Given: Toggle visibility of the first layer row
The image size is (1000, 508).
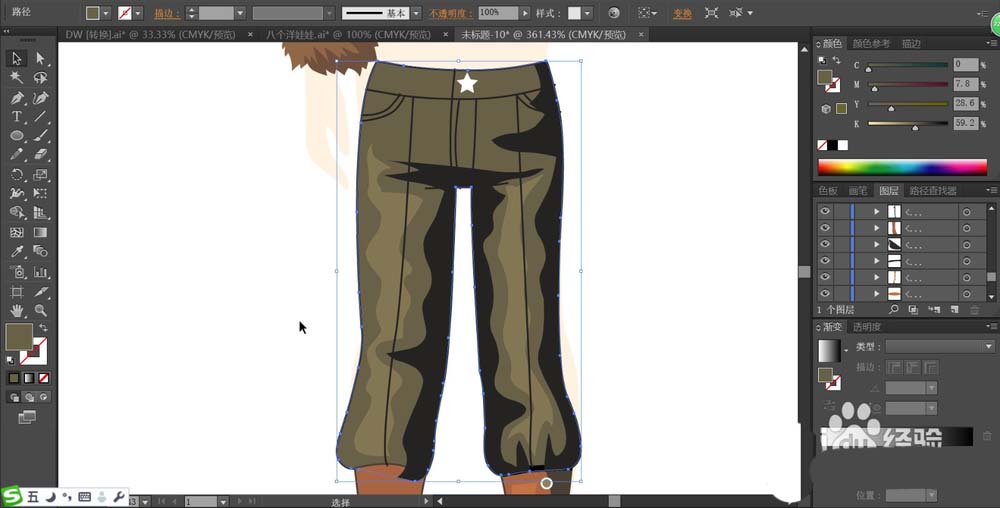Looking at the screenshot, I should [x=825, y=212].
